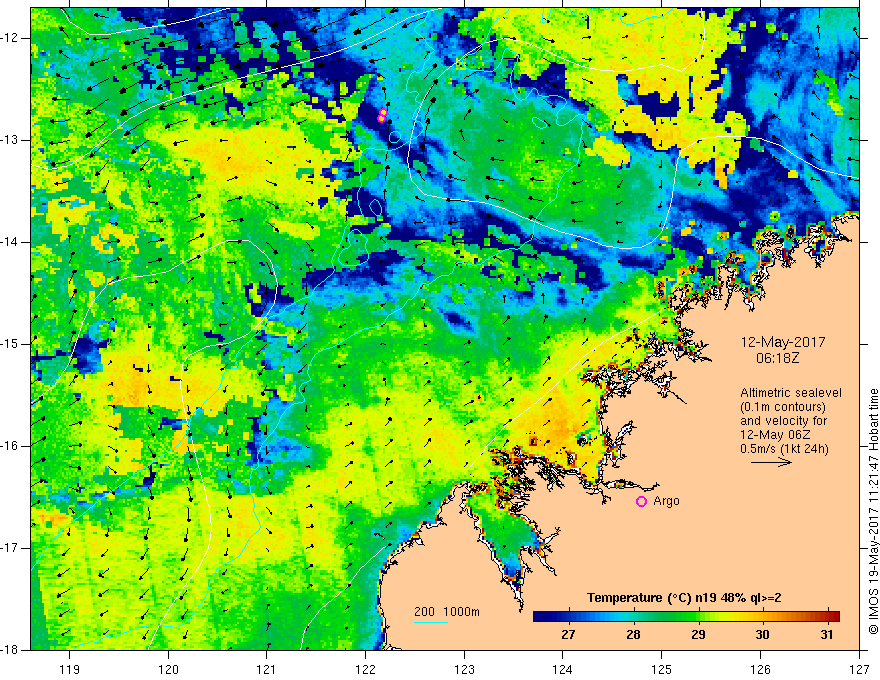Click the longitude axis label 120
Viewport: 880px width, 680px height.
pos(168,669)
